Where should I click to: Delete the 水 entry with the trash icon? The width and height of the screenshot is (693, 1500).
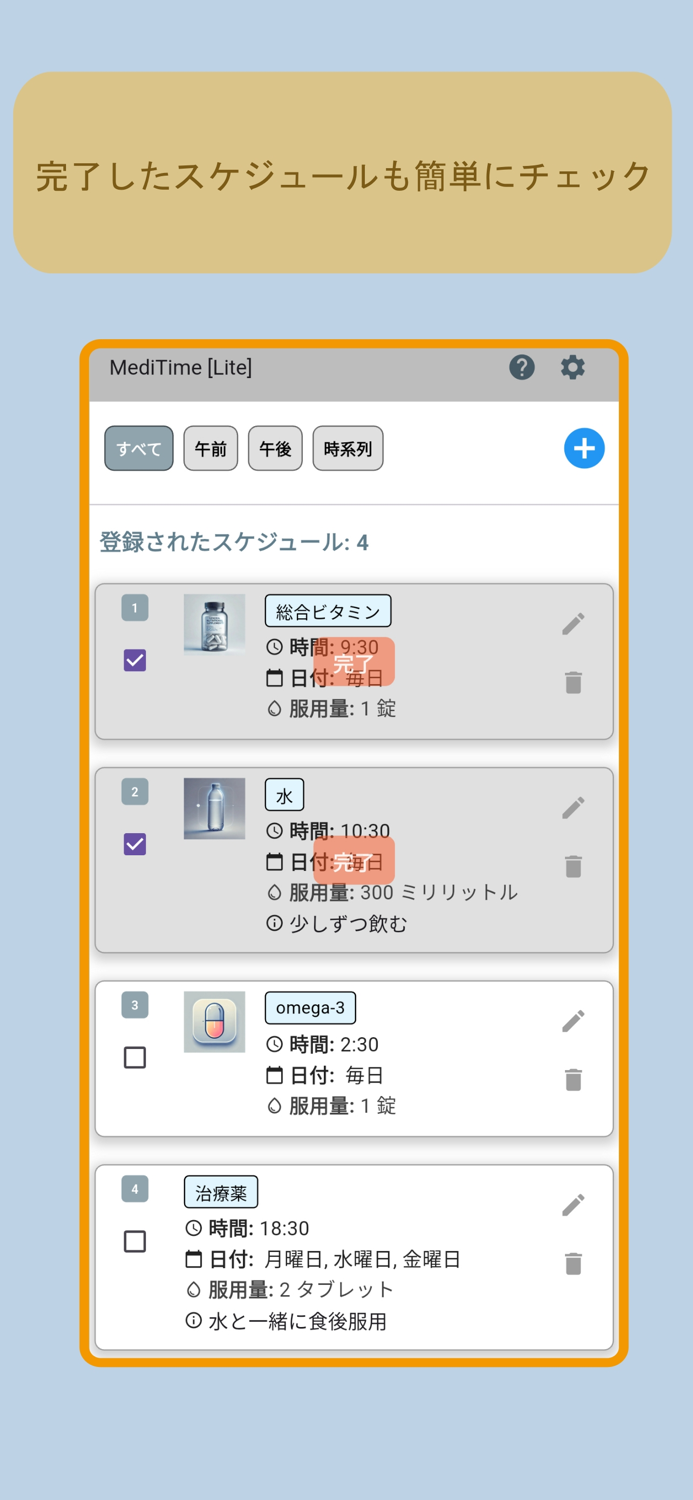[572, 867]
